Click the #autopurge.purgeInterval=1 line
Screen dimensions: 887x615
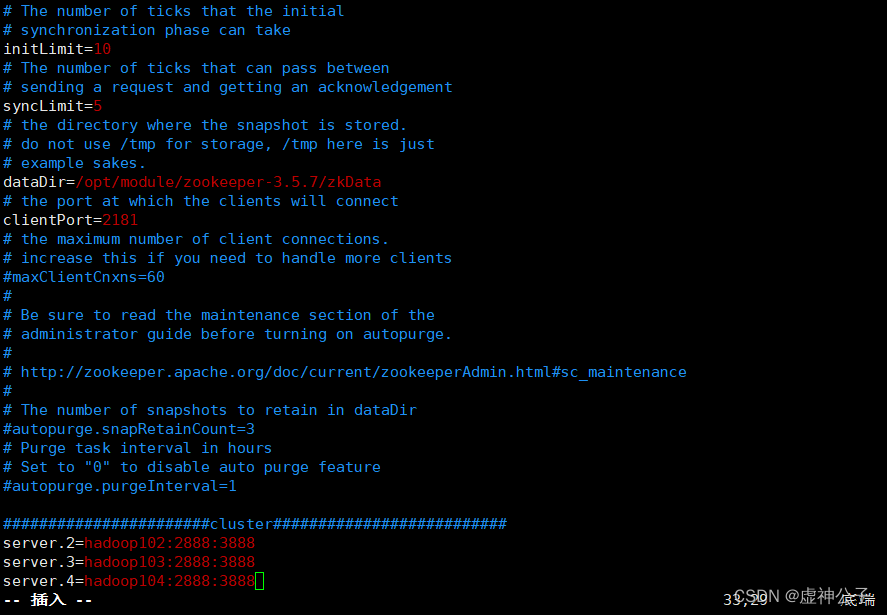pyautogui.click(x=120, y=487)
